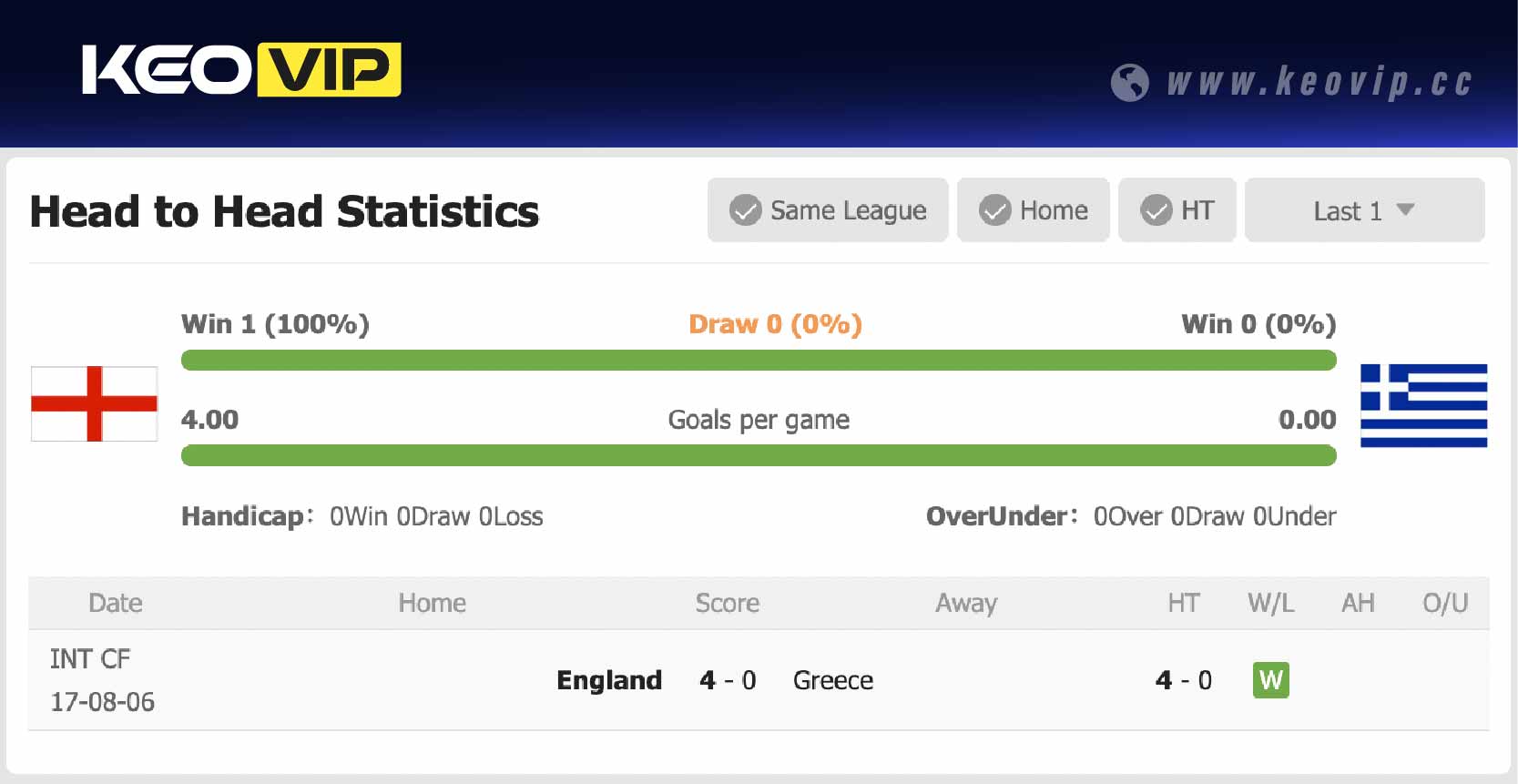The width and height of the screenshot is (1518, 784).
Task: Click the 4 - 0 match score
Action: (x=728, y=680)
